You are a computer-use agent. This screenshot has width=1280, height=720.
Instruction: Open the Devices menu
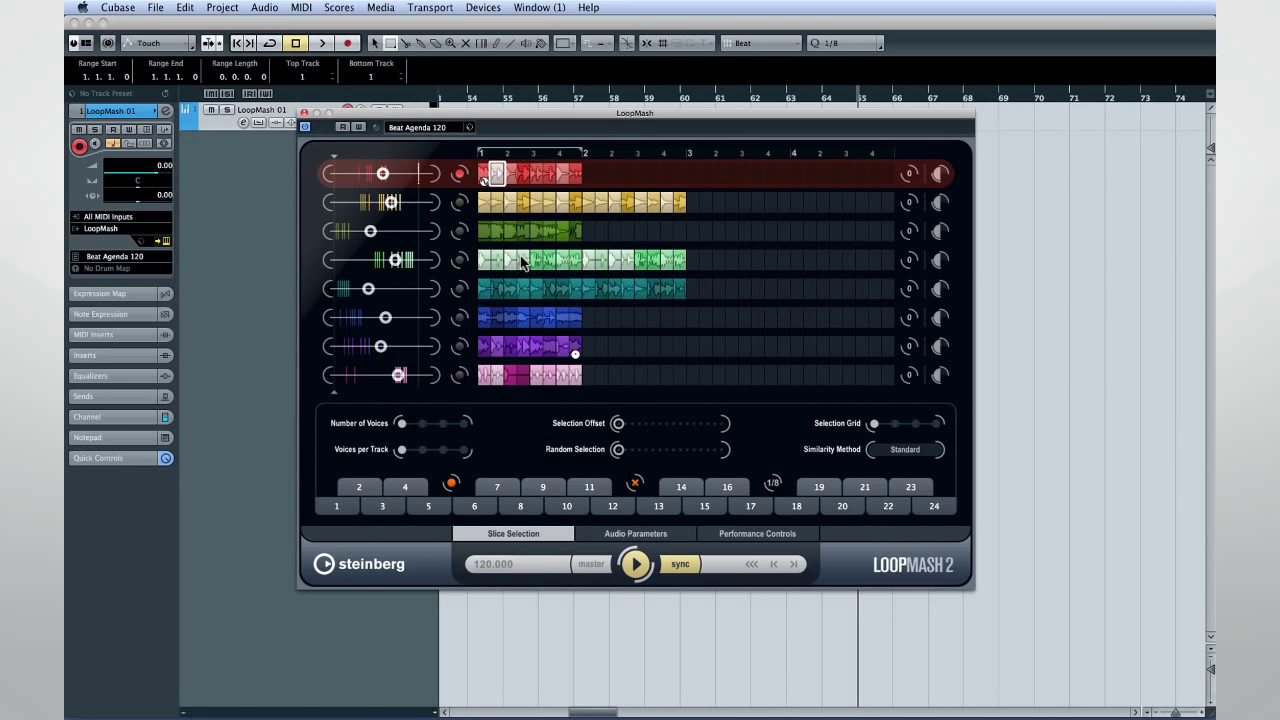click(x=483, y=7)
